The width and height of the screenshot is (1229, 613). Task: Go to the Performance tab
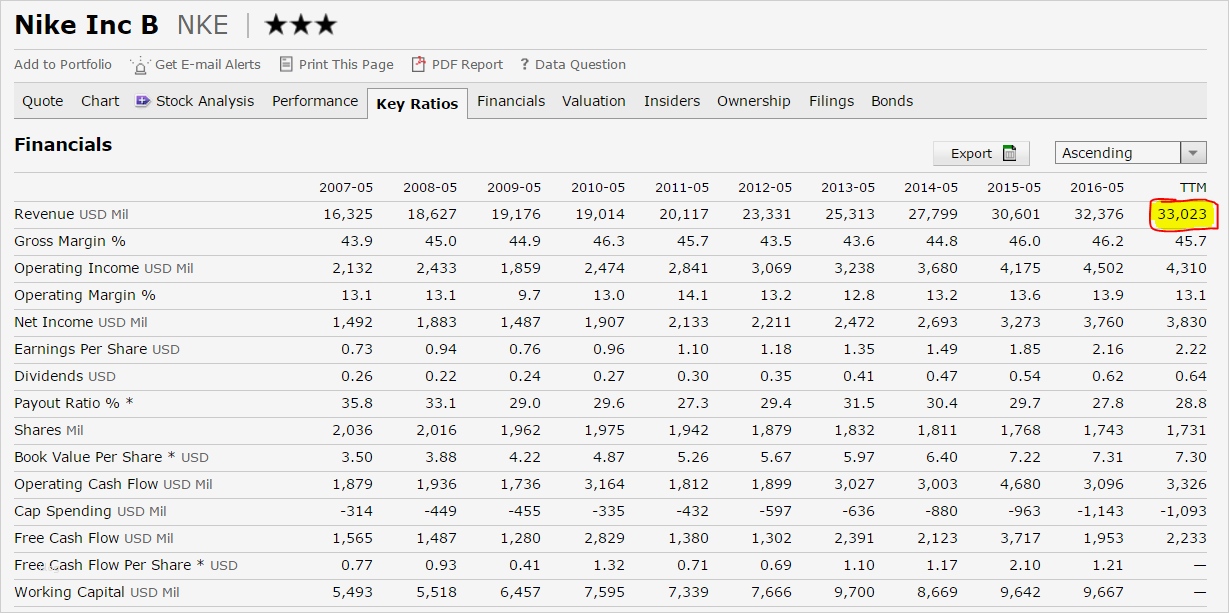(x=315, y=101)
